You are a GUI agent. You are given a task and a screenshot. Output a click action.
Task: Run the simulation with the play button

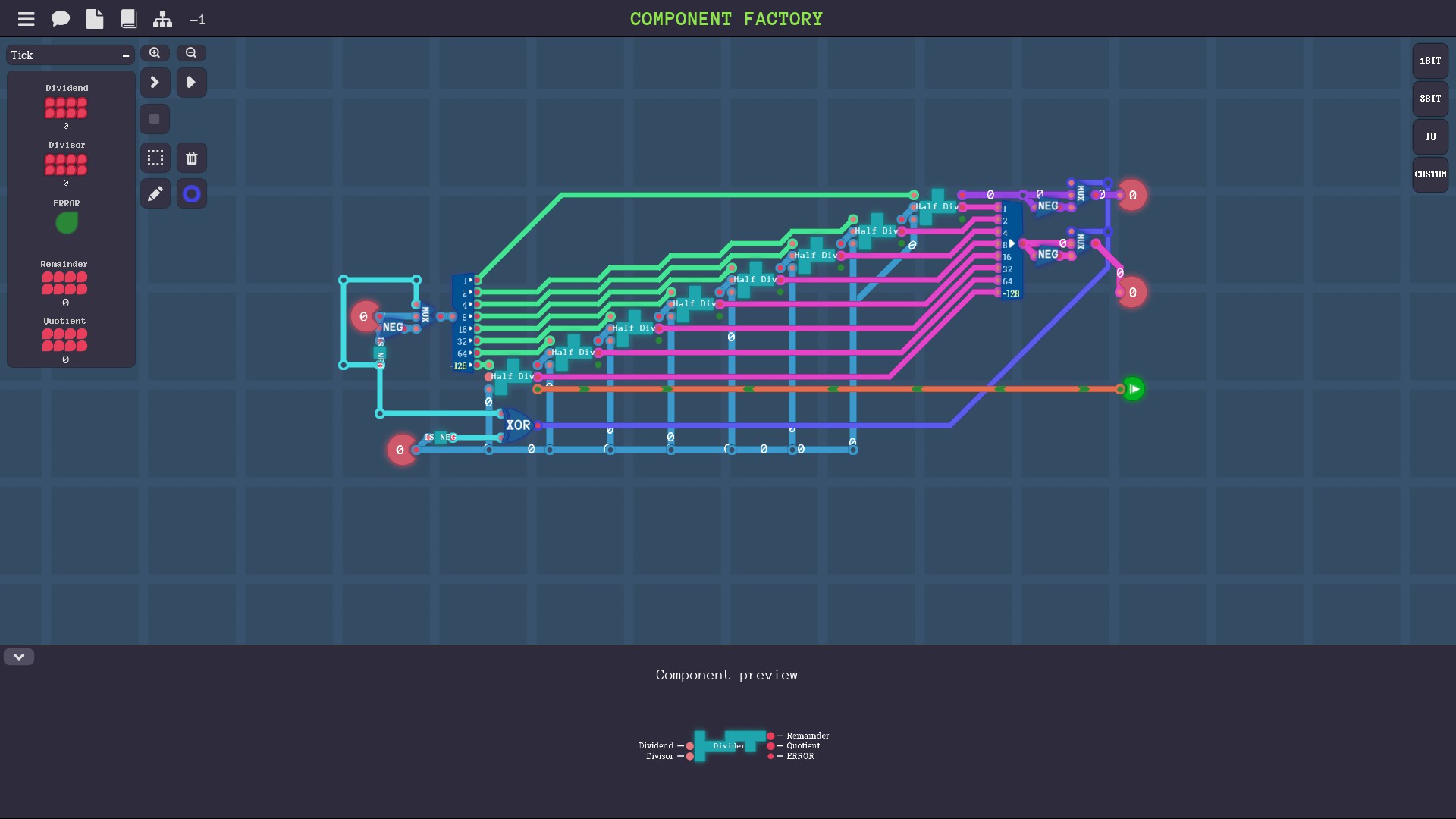[192, 82]
